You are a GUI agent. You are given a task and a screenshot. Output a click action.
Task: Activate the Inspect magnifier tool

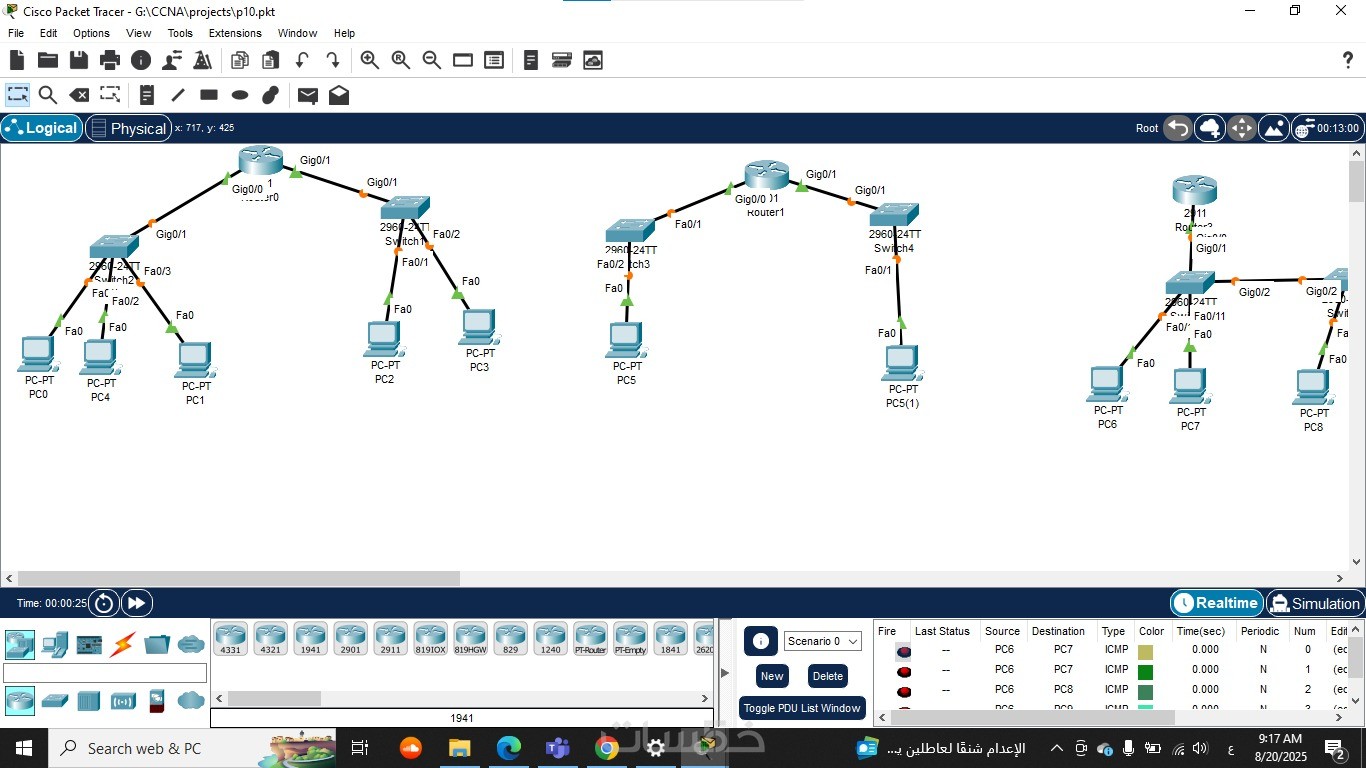[x=47, y=95]
